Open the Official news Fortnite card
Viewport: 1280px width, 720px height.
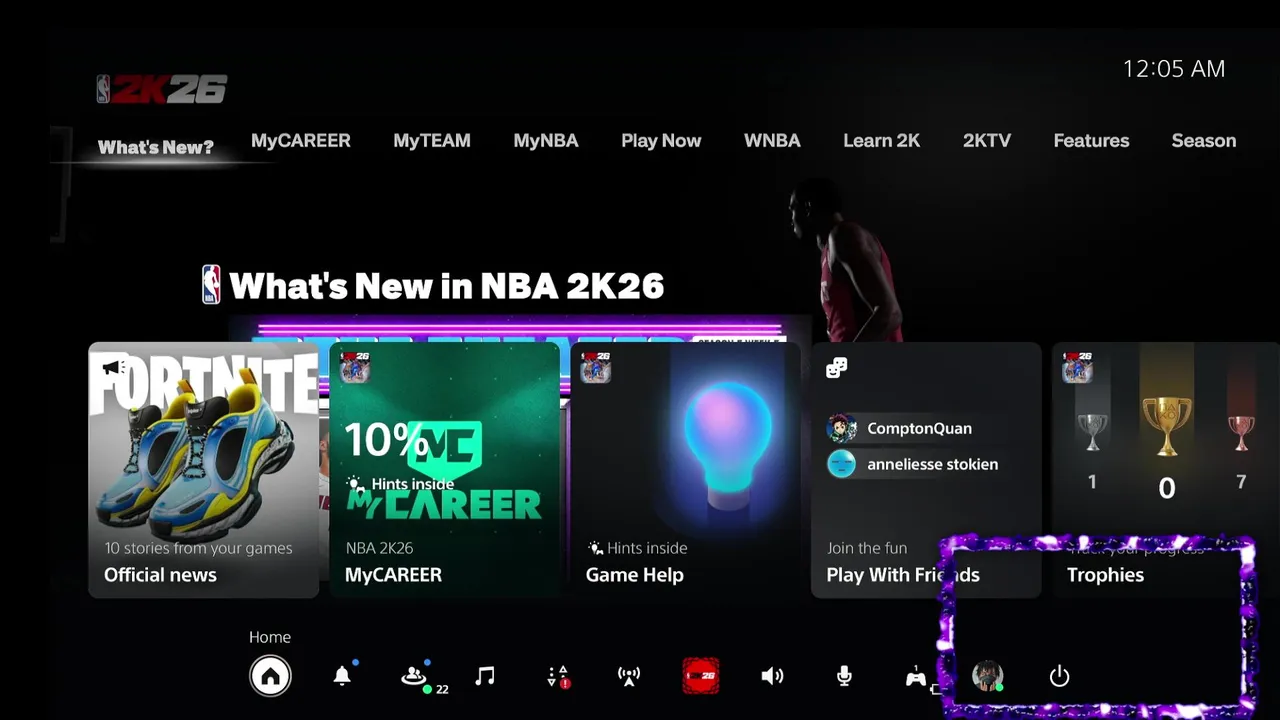click(x=204, y=470)
